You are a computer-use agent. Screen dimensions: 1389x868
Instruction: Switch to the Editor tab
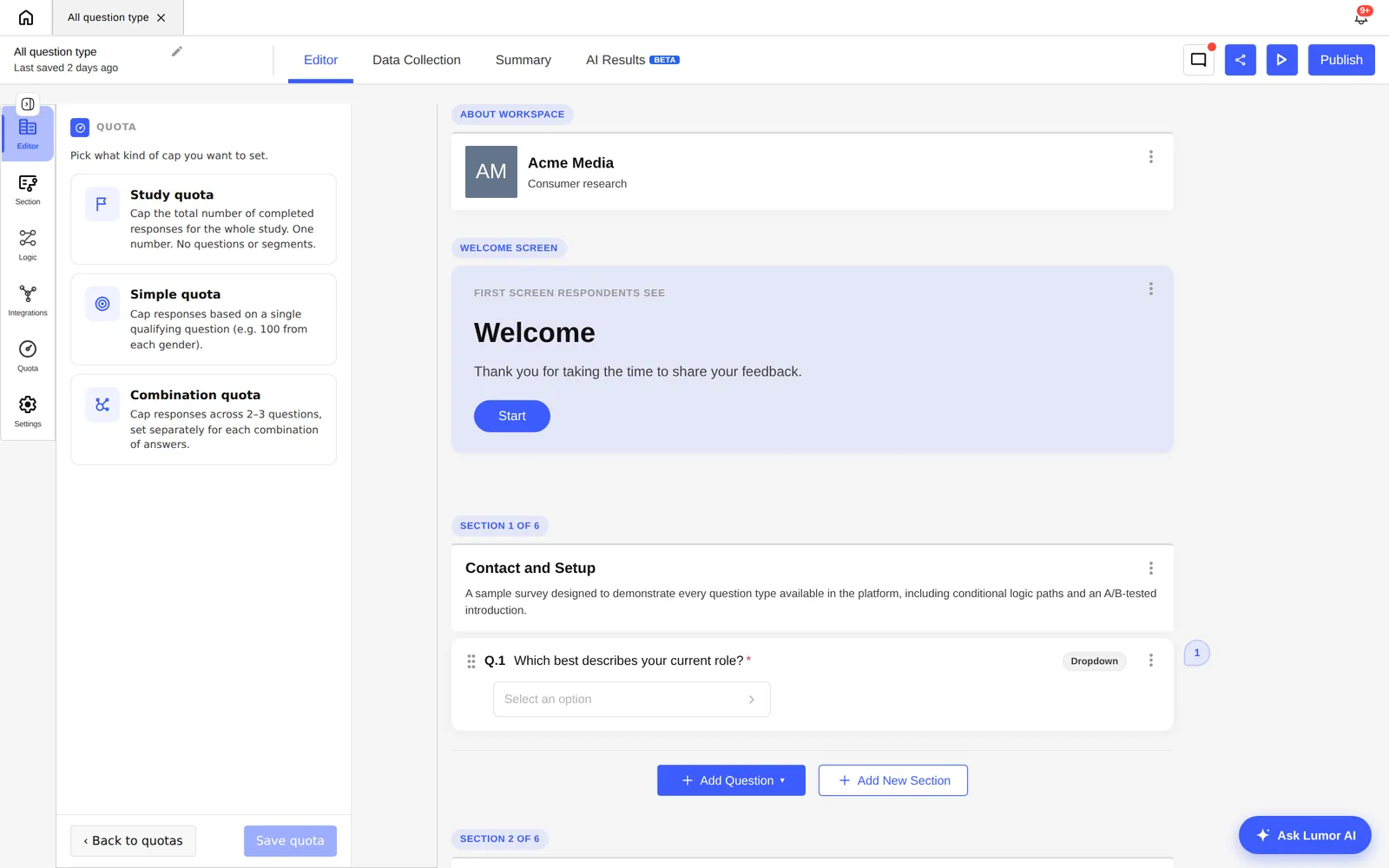click(x=320, y=60)
